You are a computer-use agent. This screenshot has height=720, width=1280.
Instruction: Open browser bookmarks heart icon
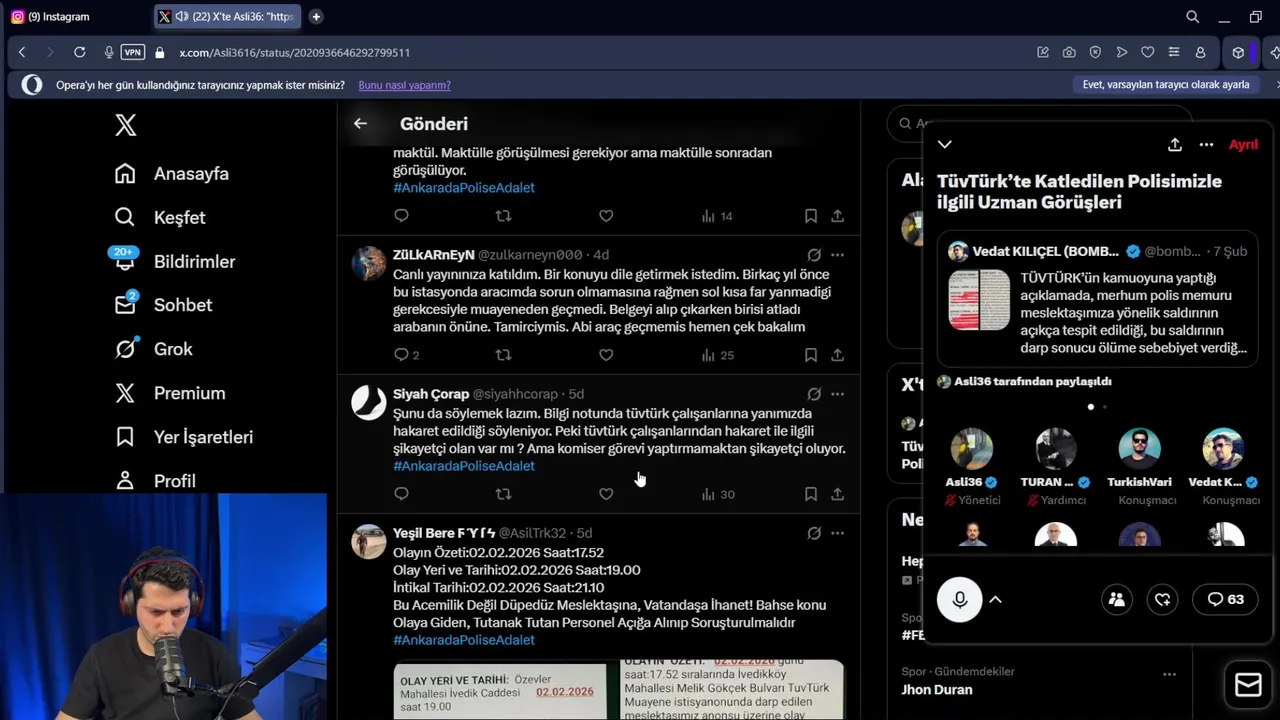tap(1148, 52)
